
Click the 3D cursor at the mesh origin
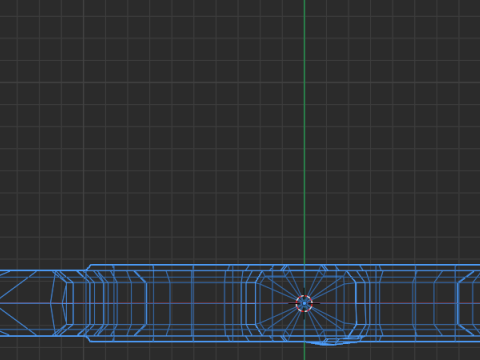(x=304, y=303)
